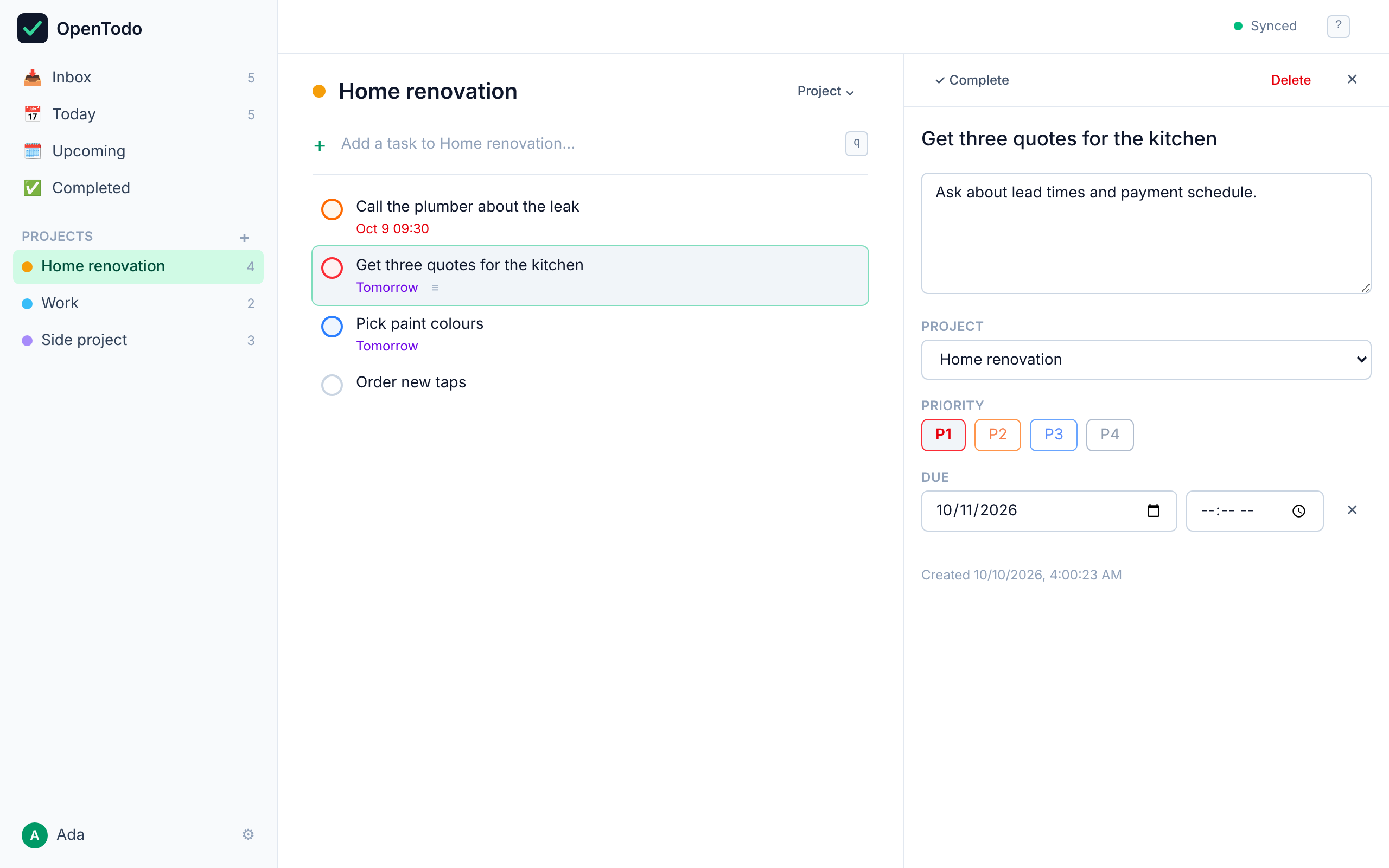Screen dimensions: 1389x868
Task: Click the Oct 9 09:30 overdue date
Action: 392,229
